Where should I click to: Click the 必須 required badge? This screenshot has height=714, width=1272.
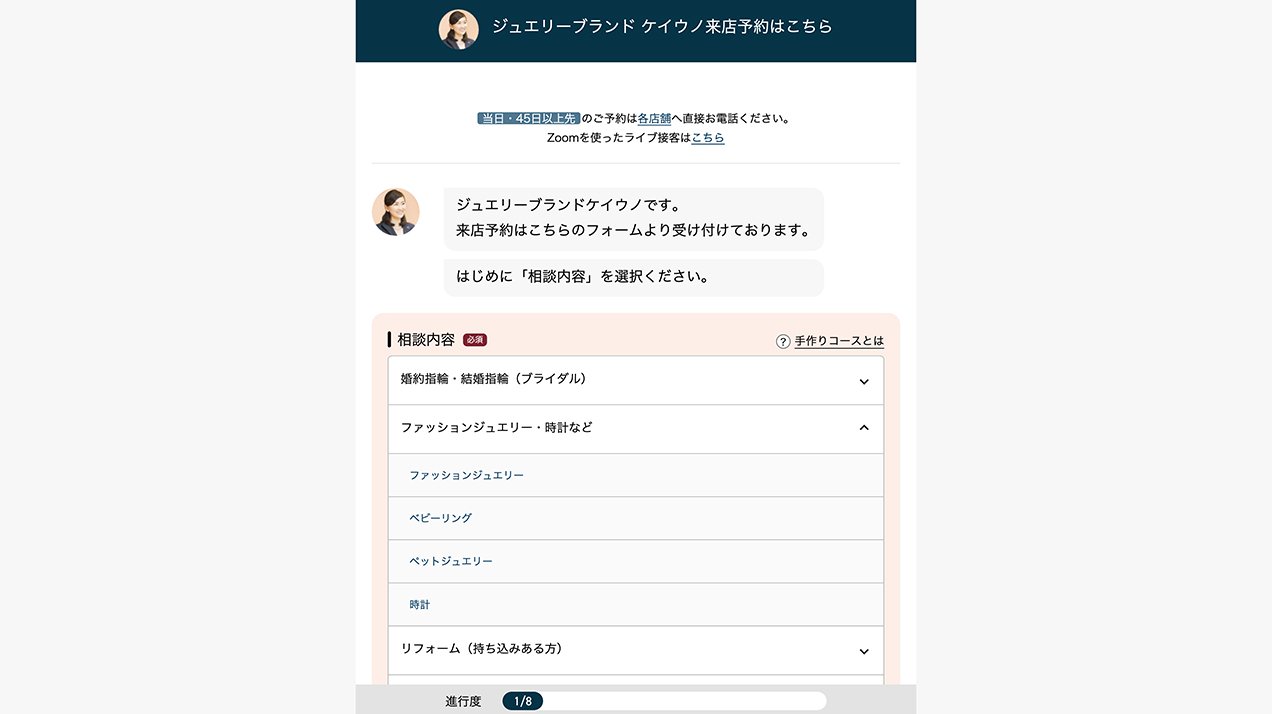pos(474,340)
